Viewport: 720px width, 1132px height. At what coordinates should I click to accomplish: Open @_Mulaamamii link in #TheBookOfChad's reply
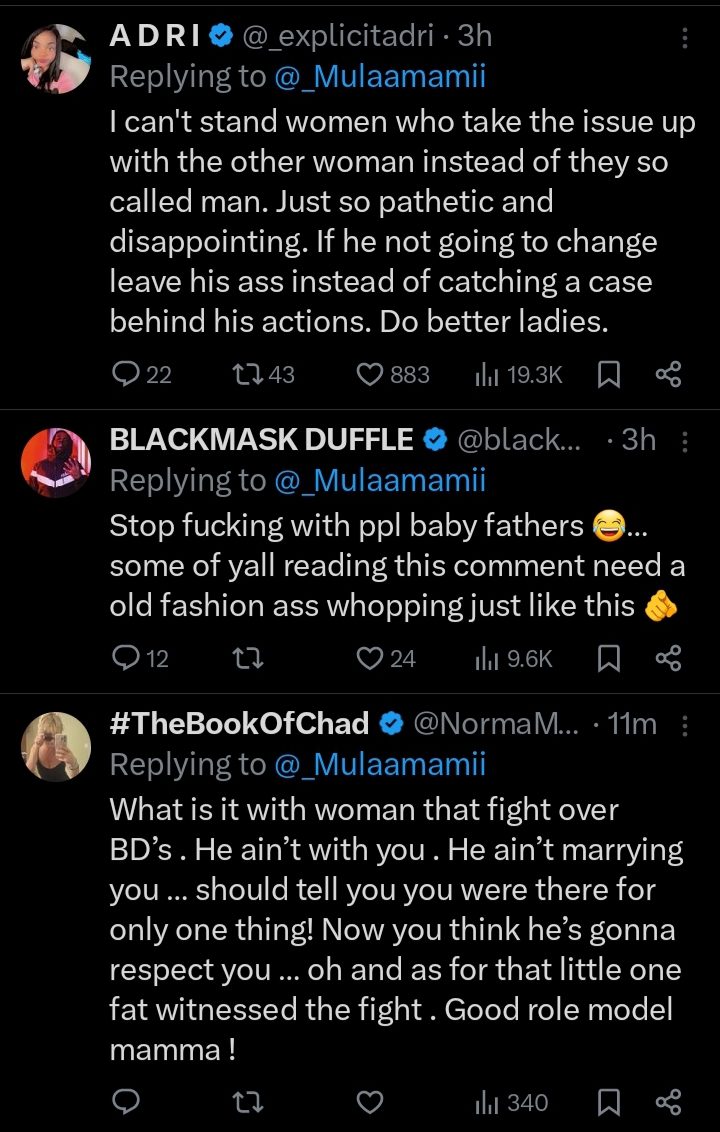click(379, 765)
